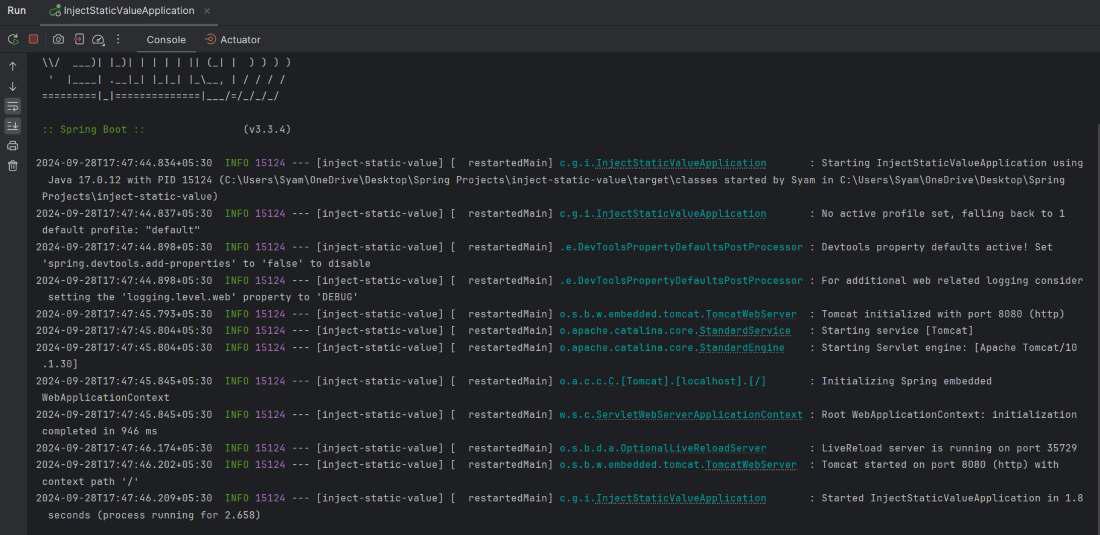Click 'Tomcat initialized with port 8080 (http)' text
1100x535 pixels.
click(943, 314)
